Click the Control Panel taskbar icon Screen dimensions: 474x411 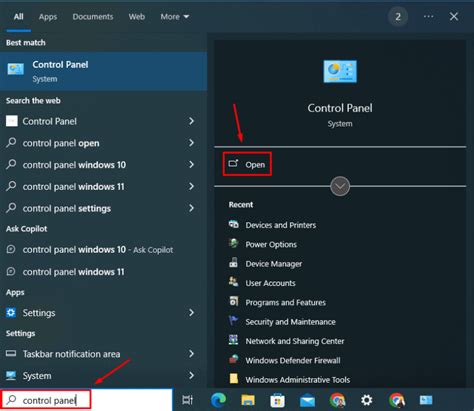pos(426,400)
